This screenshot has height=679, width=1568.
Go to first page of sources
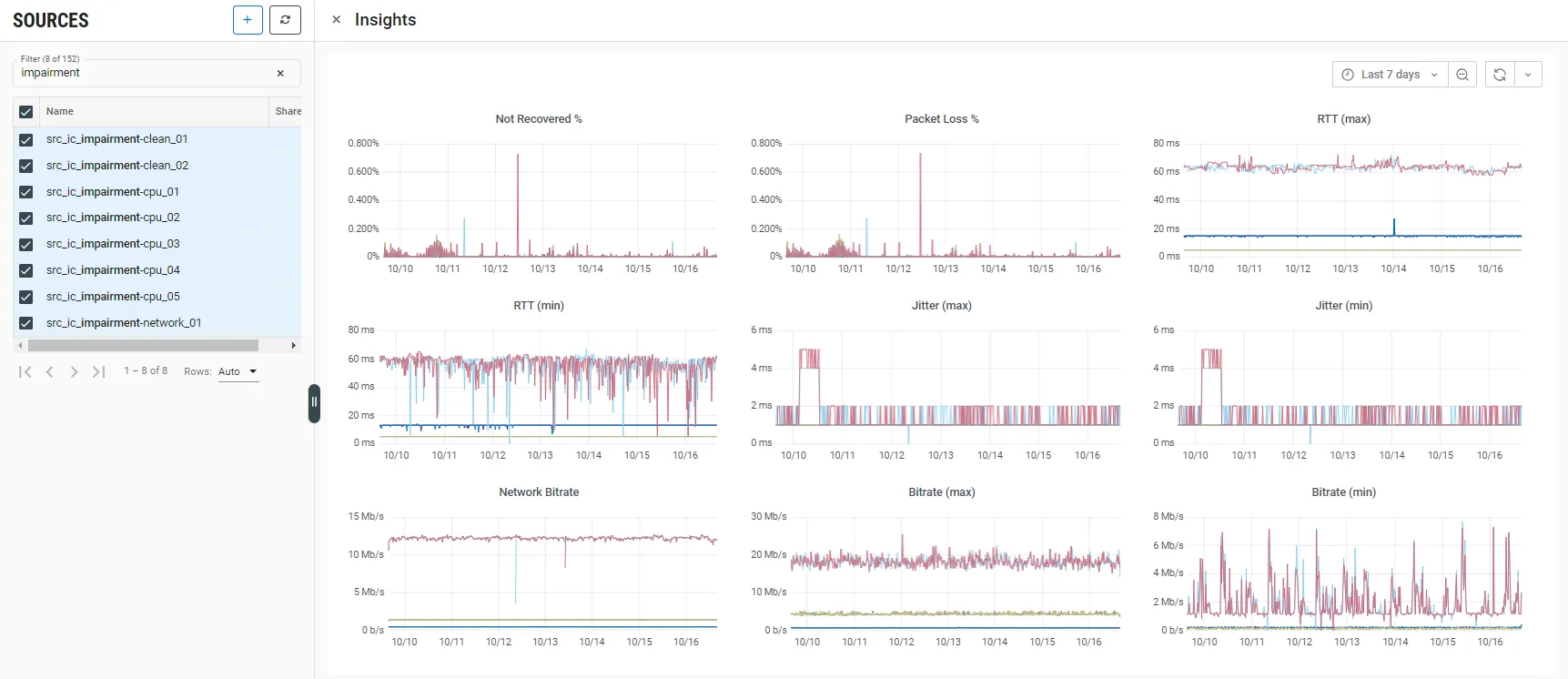[25, 371]
